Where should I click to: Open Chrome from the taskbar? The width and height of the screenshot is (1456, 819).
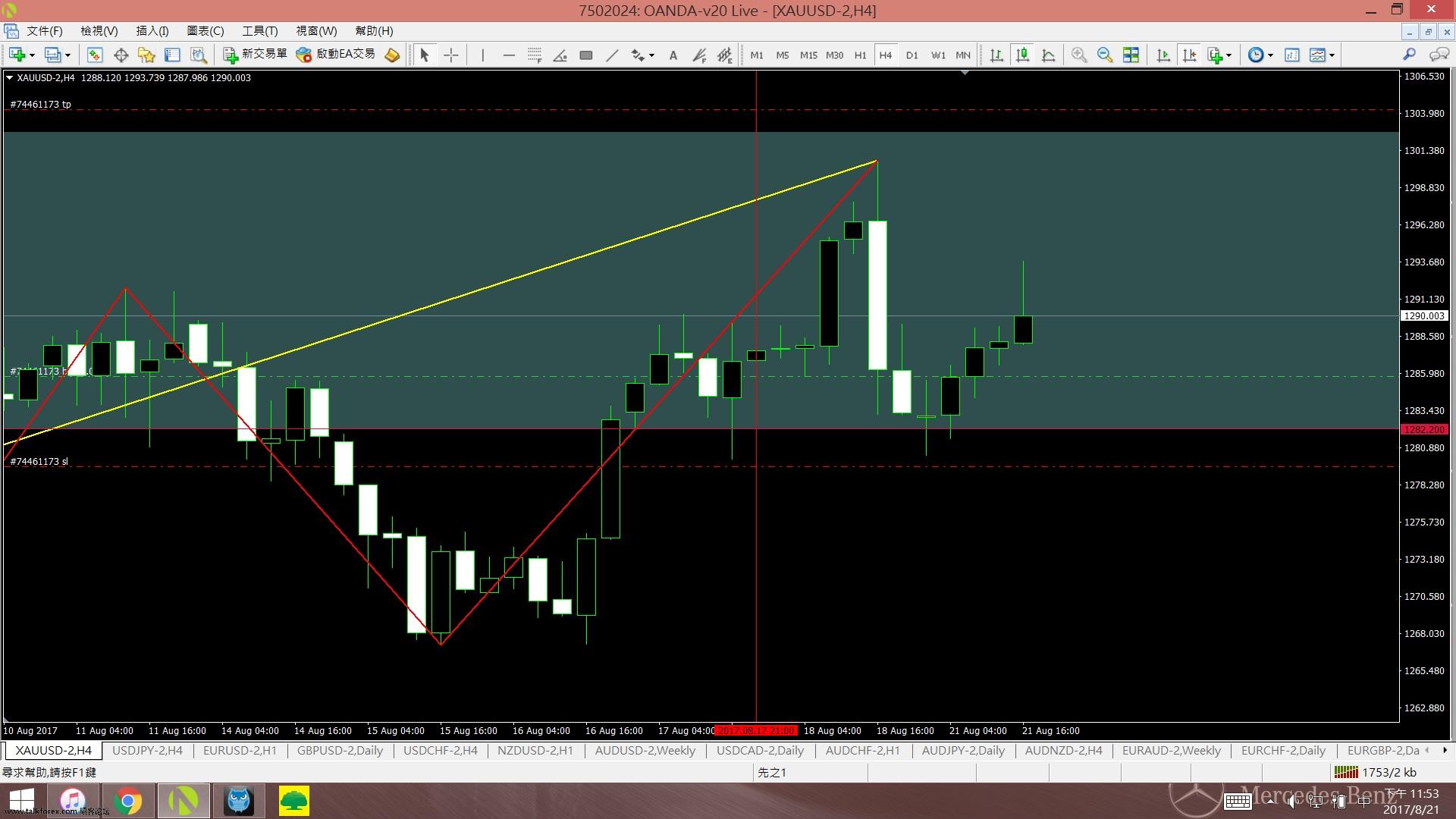tap(128, 801)
